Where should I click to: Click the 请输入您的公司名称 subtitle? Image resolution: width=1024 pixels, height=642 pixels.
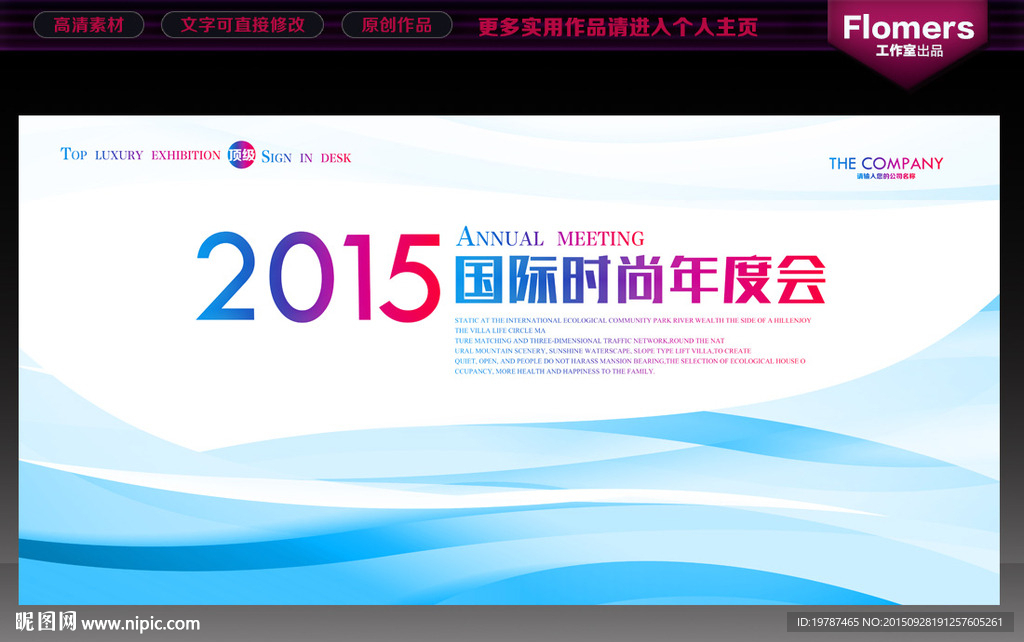tap(886, 176)
